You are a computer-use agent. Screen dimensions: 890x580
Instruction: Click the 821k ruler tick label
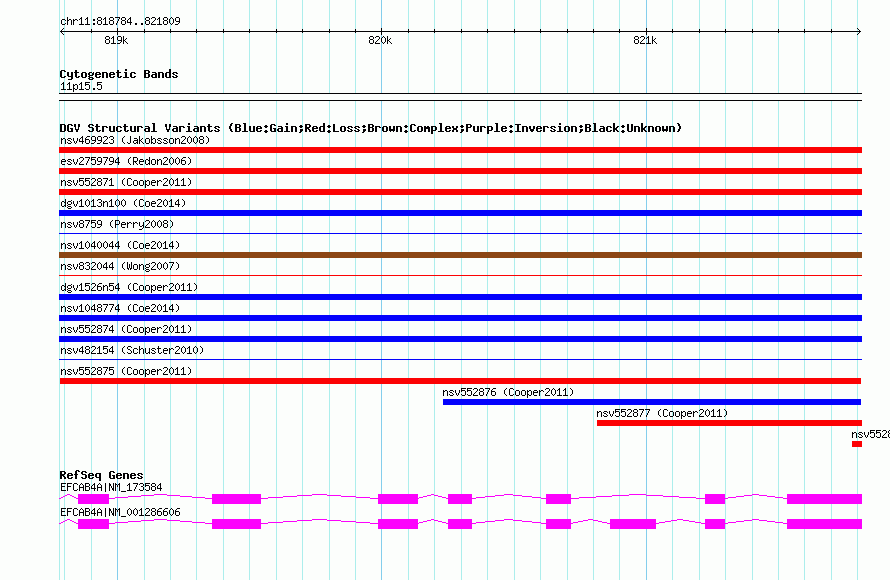(x=645, y=40)
